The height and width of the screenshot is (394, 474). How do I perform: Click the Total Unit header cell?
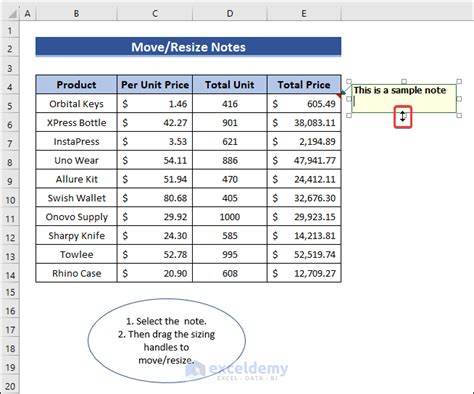[230, 85]
